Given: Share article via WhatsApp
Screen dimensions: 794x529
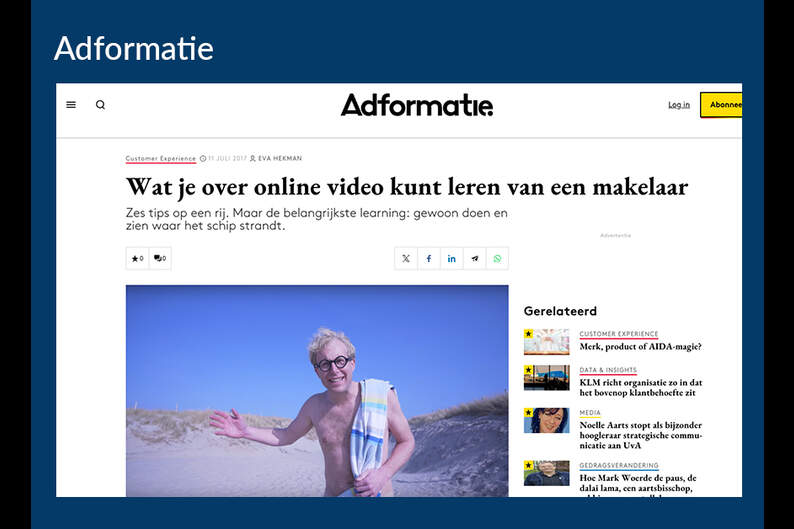Looking at the screenshot, I should pos(497,259).
